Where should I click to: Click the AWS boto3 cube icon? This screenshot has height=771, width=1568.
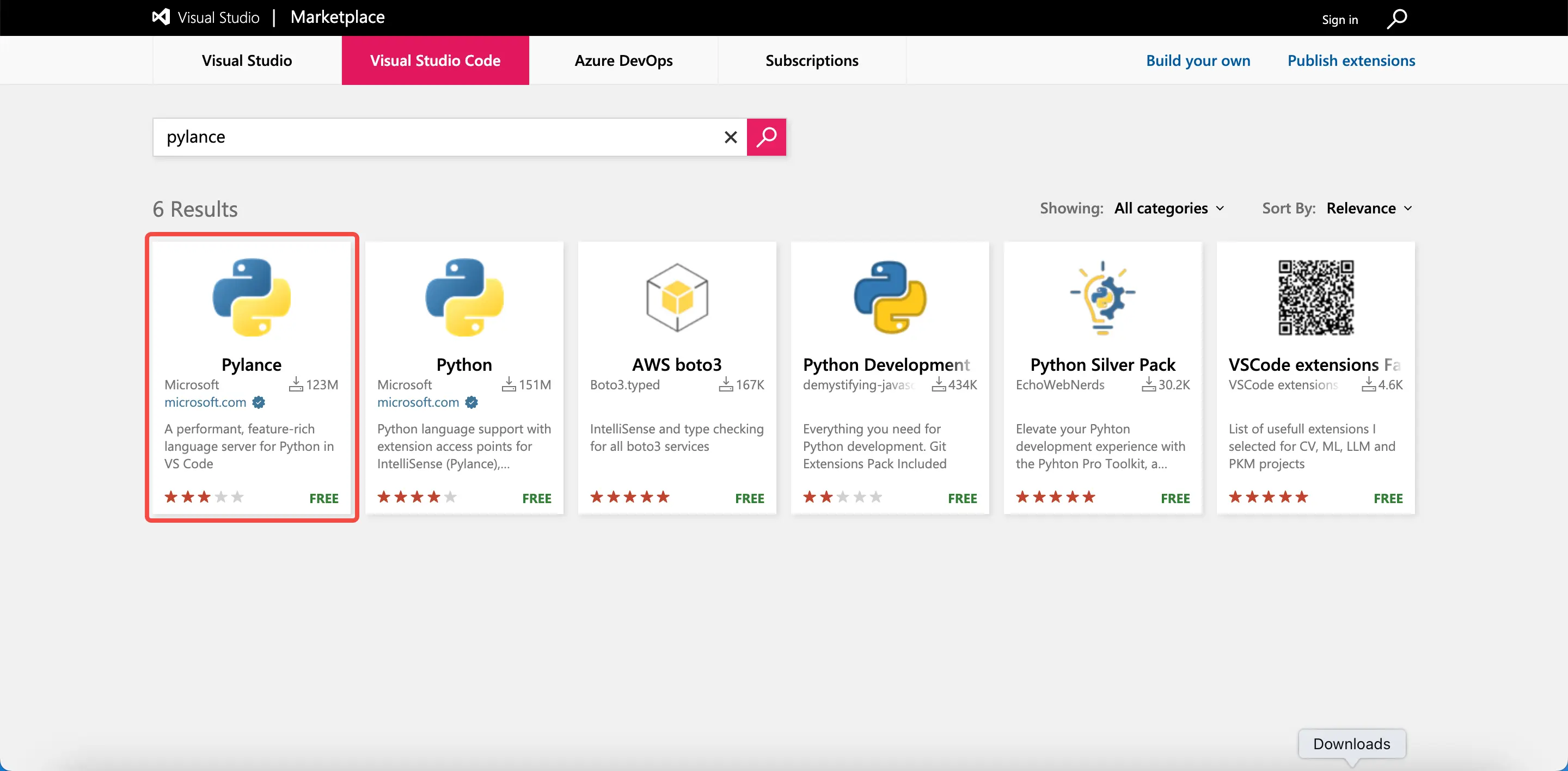point(677,297)
